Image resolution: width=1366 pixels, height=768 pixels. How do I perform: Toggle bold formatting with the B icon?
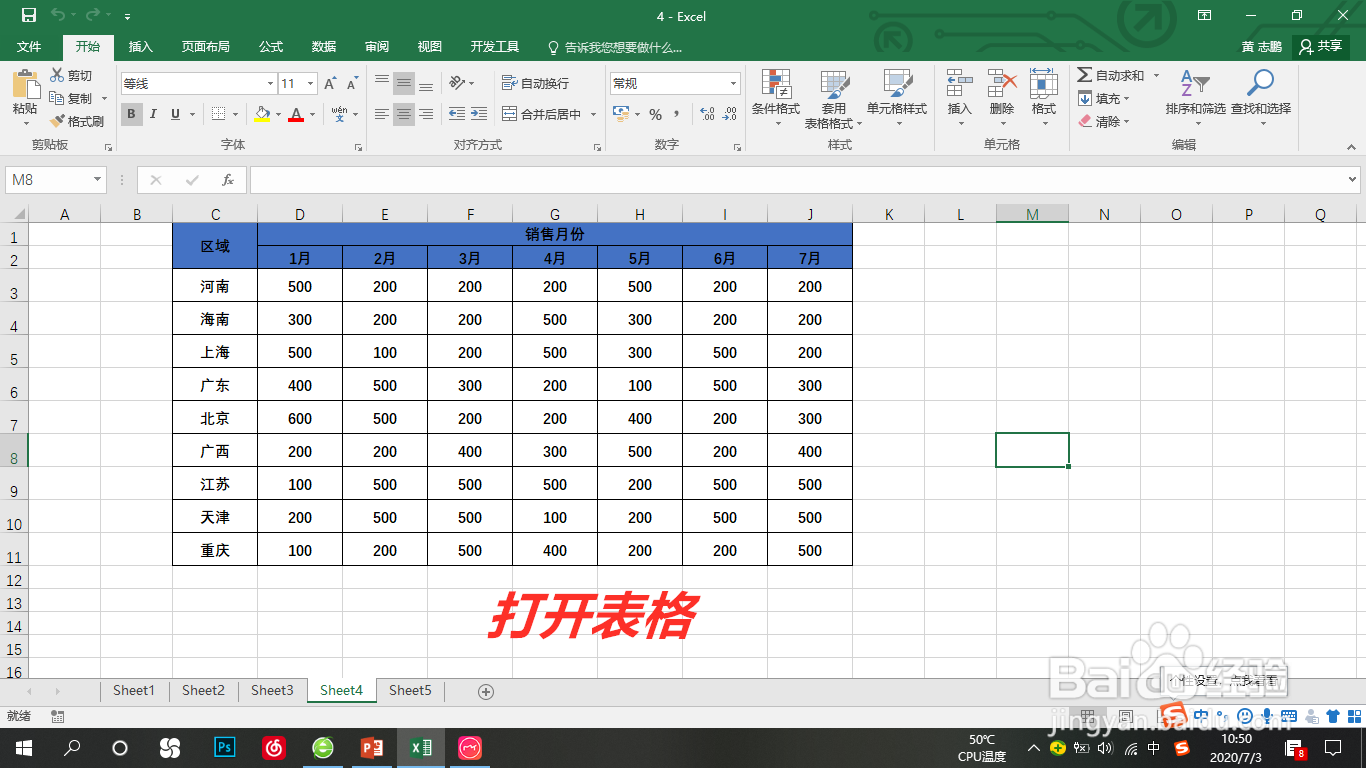[x=131, y=114]
